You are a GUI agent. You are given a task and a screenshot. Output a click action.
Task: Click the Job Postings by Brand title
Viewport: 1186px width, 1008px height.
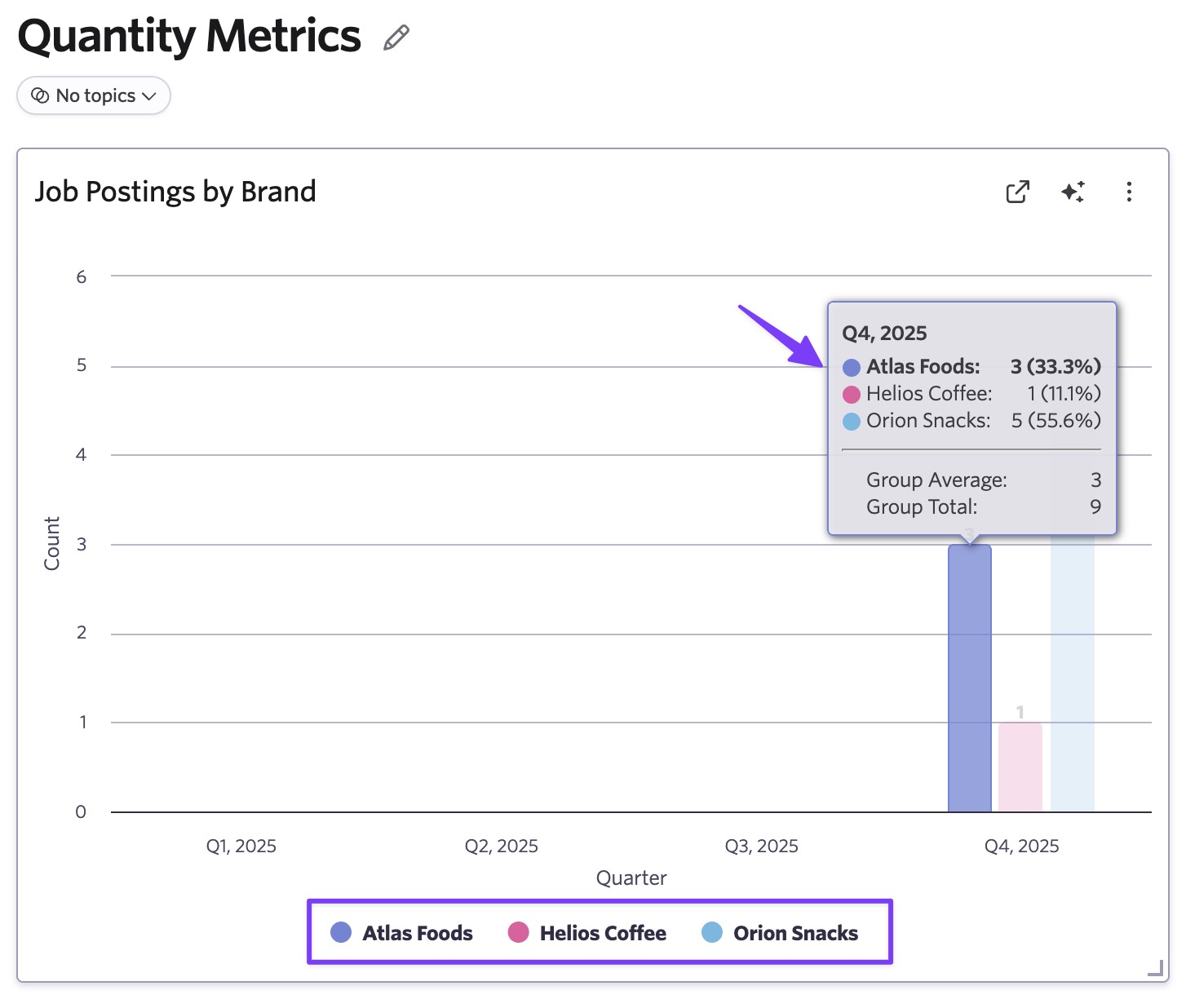[x=175, y=192]
